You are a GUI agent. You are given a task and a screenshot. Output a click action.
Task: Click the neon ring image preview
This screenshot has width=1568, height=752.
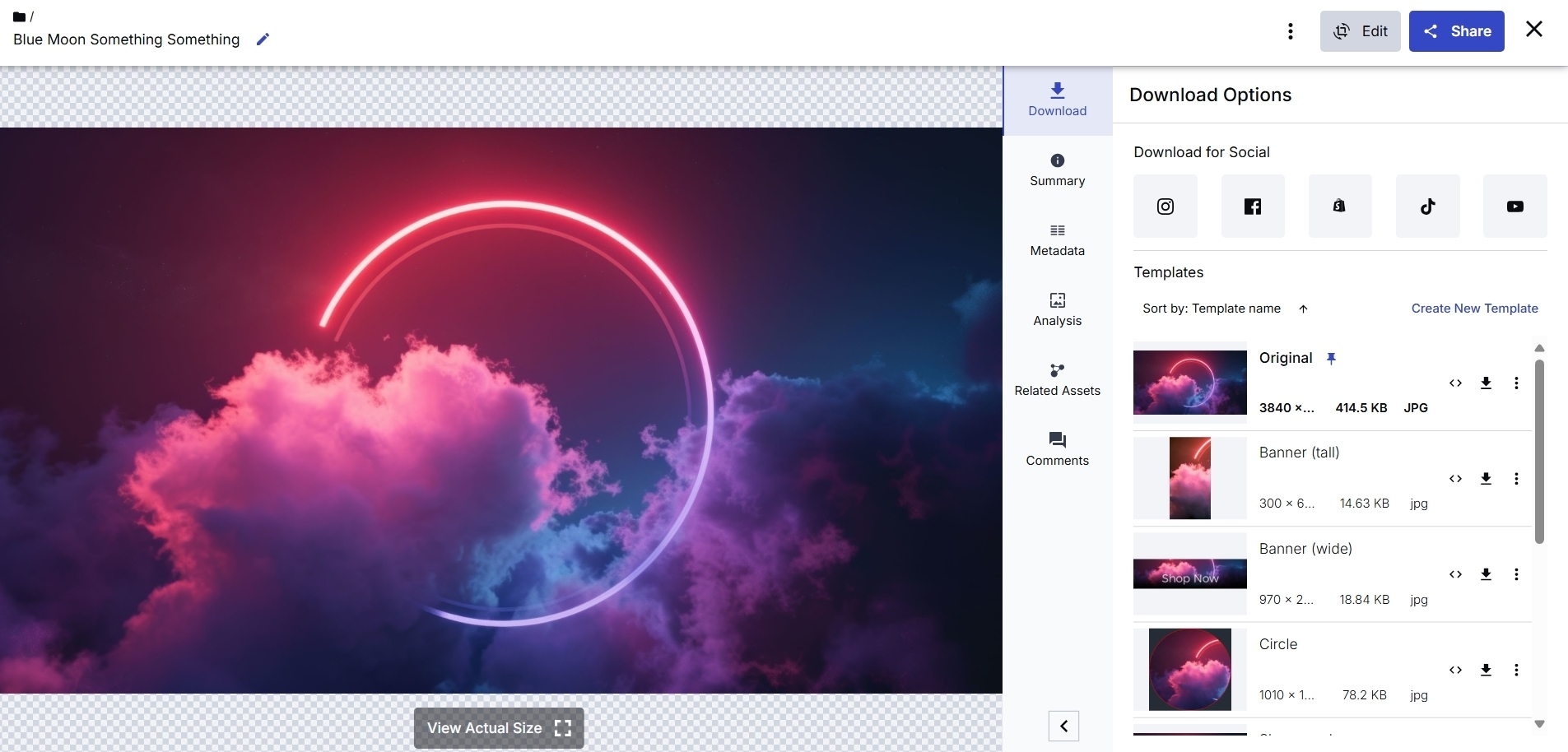coord(501,410)
